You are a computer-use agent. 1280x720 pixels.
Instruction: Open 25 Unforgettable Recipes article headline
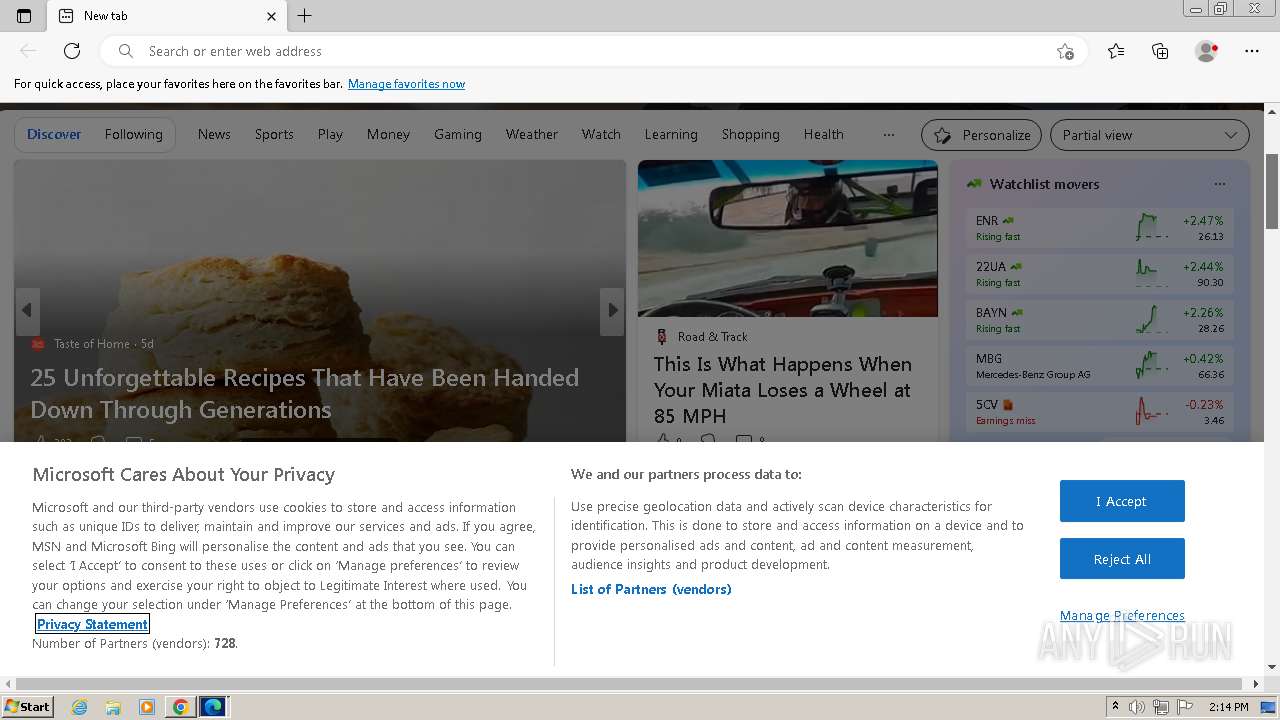click(305, 394)
